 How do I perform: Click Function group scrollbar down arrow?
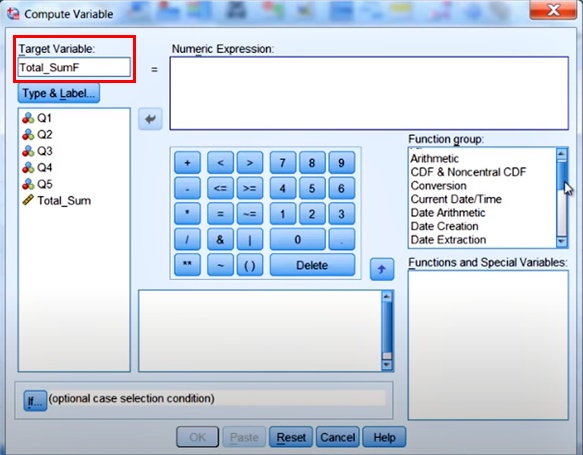tap(562, 242)
